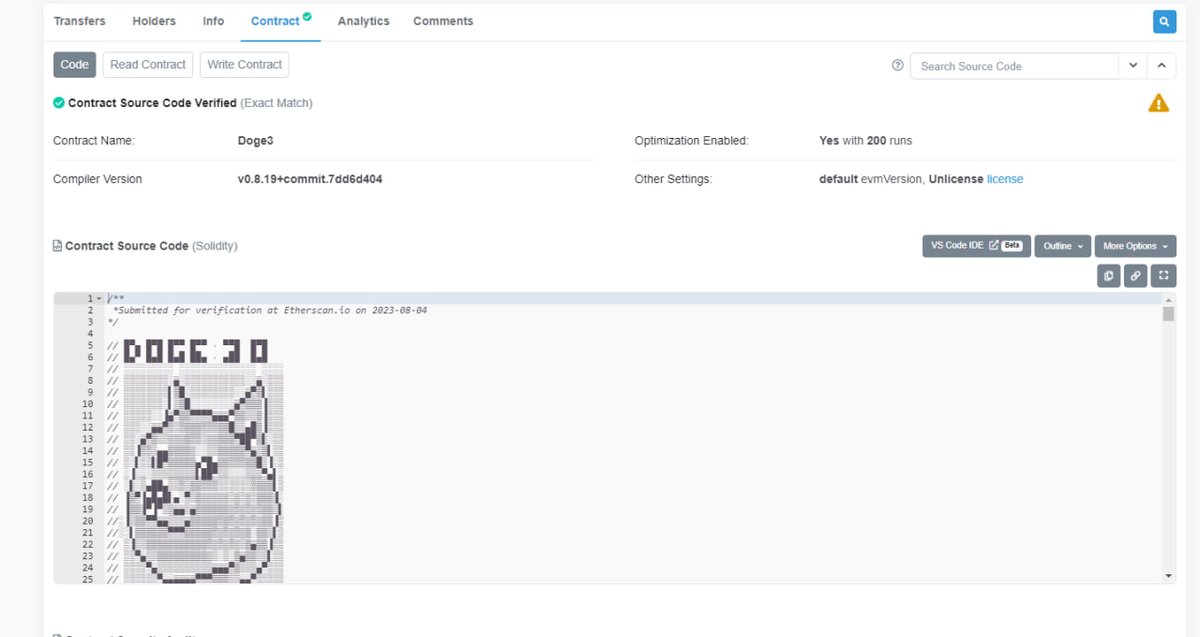Go to previous search match chevron

(x=1161, y=66)
